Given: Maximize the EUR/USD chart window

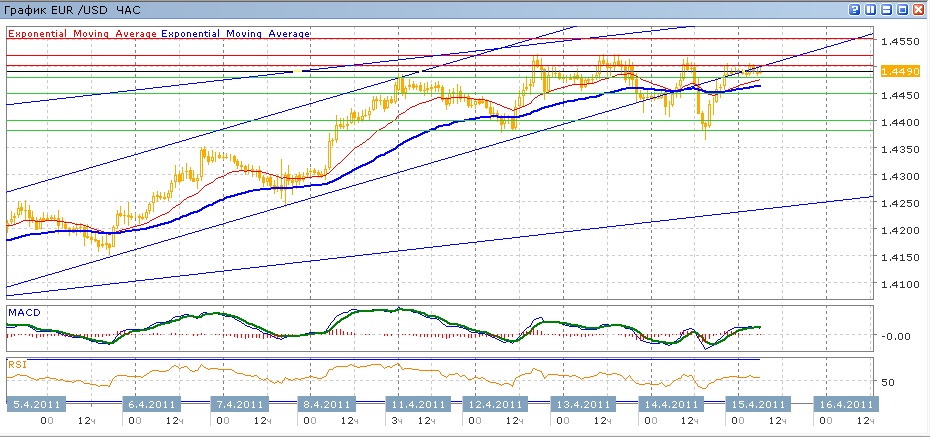Looking at the screenshot, I should tap(903, 9).
